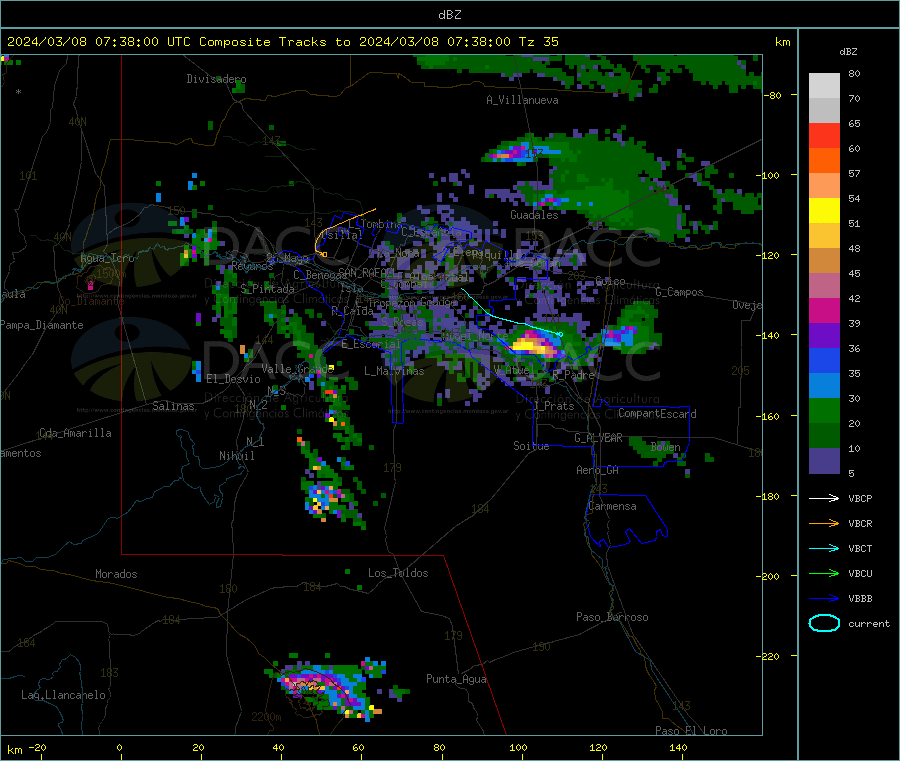Click the 'G_Campos' map label
900x761 pixels.
(679, 292)
